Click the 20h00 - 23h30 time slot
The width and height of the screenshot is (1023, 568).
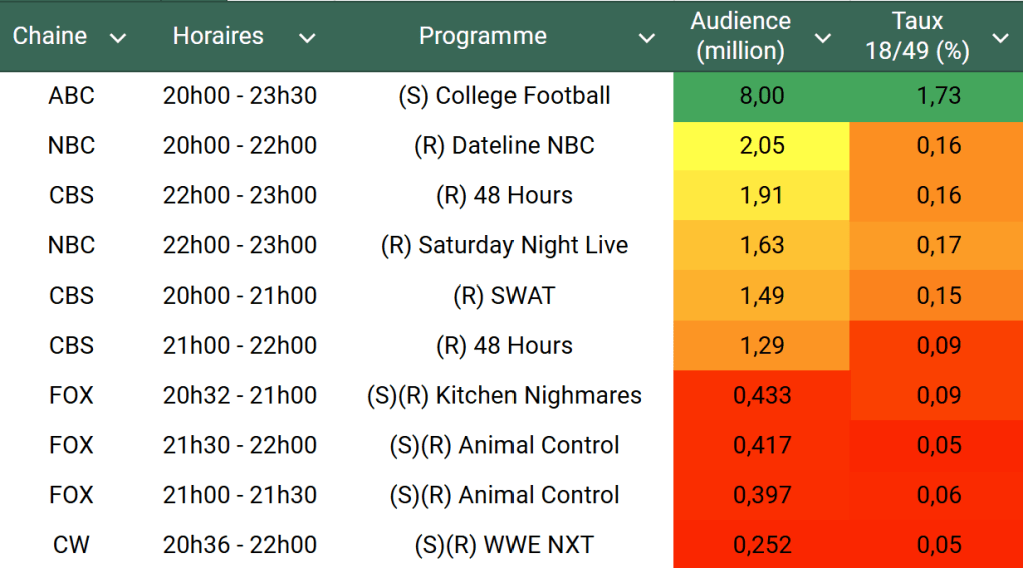point(240,96)
